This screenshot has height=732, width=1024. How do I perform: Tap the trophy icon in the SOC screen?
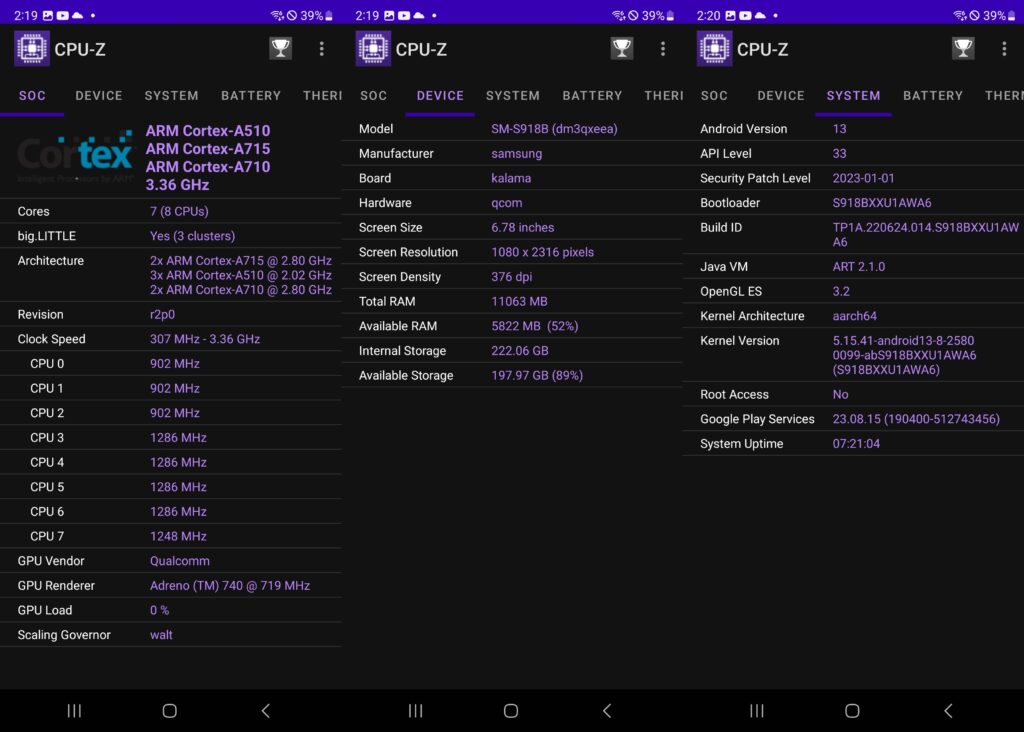click(281, 48)
